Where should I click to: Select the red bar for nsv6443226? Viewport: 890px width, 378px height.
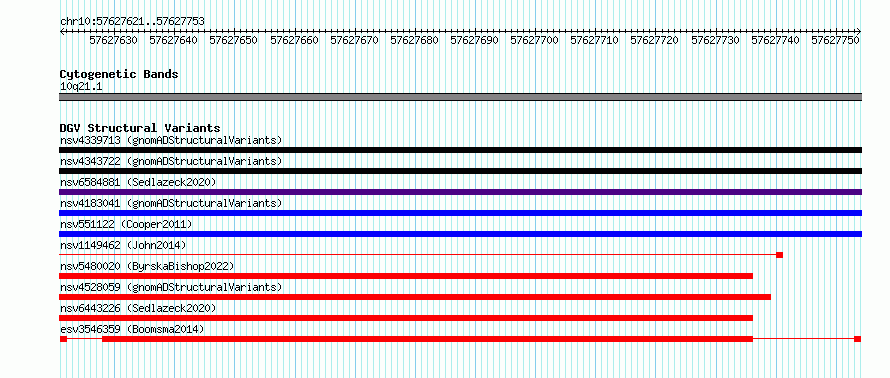tap(406, 318)
